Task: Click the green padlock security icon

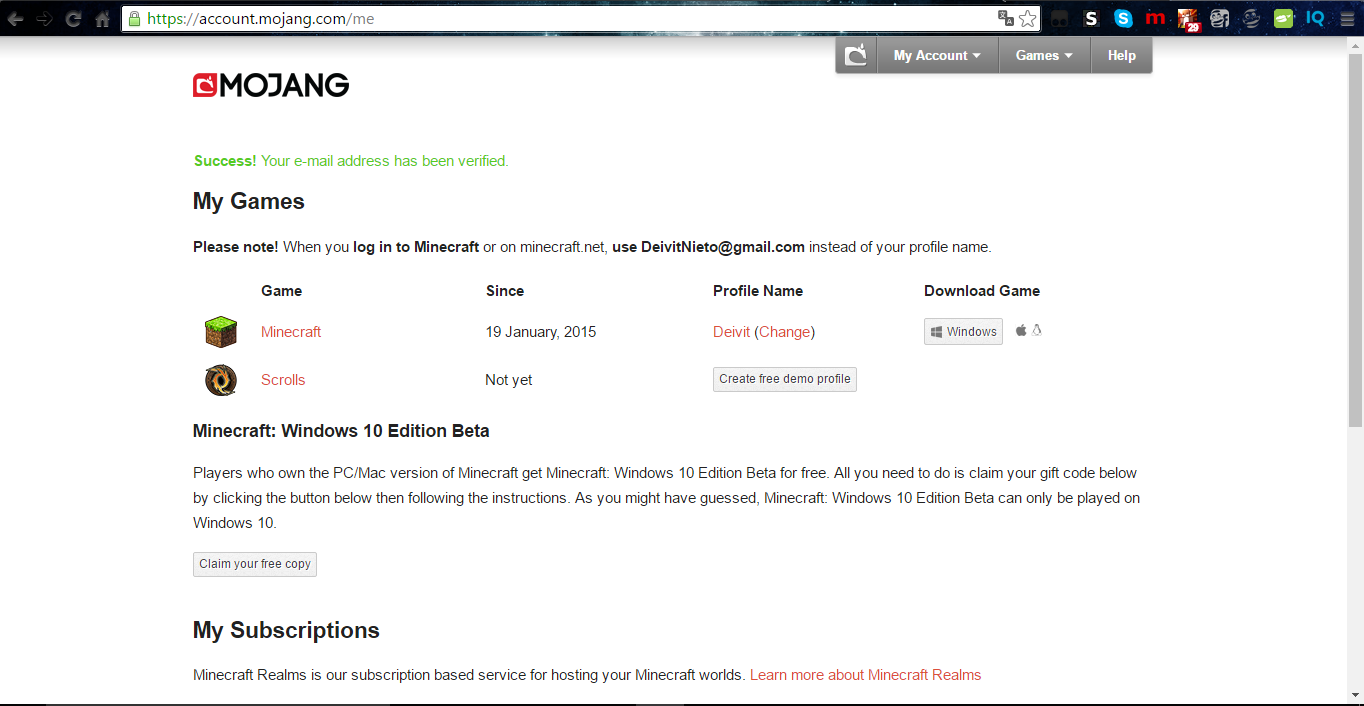Action: 134,18
